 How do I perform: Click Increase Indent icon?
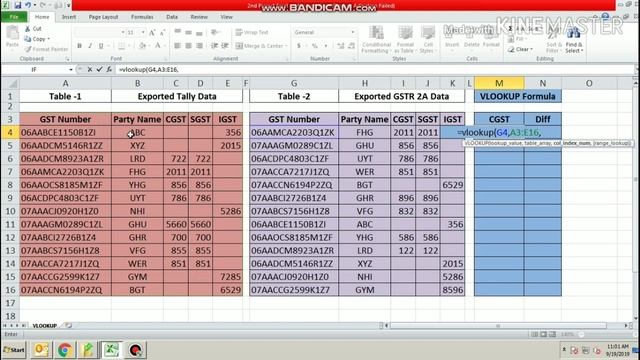[x=225, y=46]
